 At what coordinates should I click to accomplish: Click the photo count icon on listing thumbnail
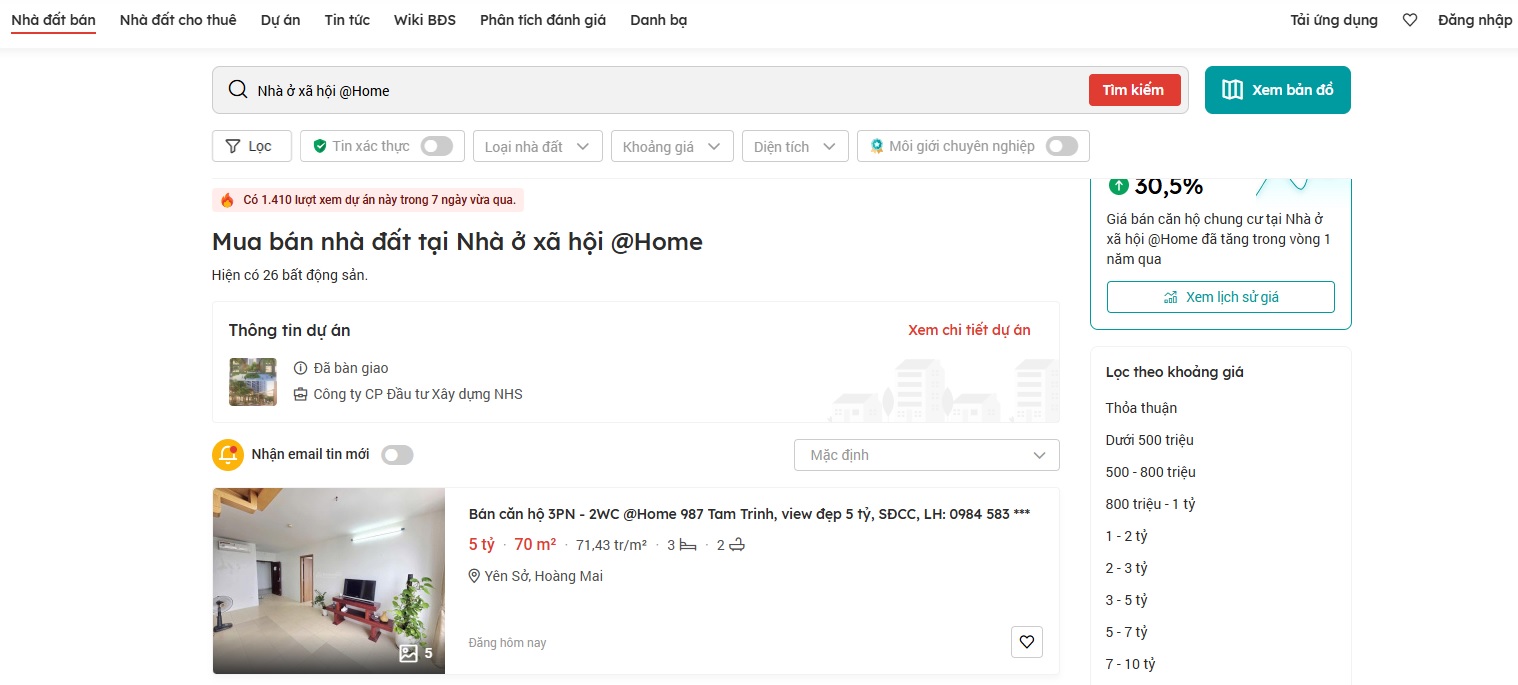coord(409,652)
